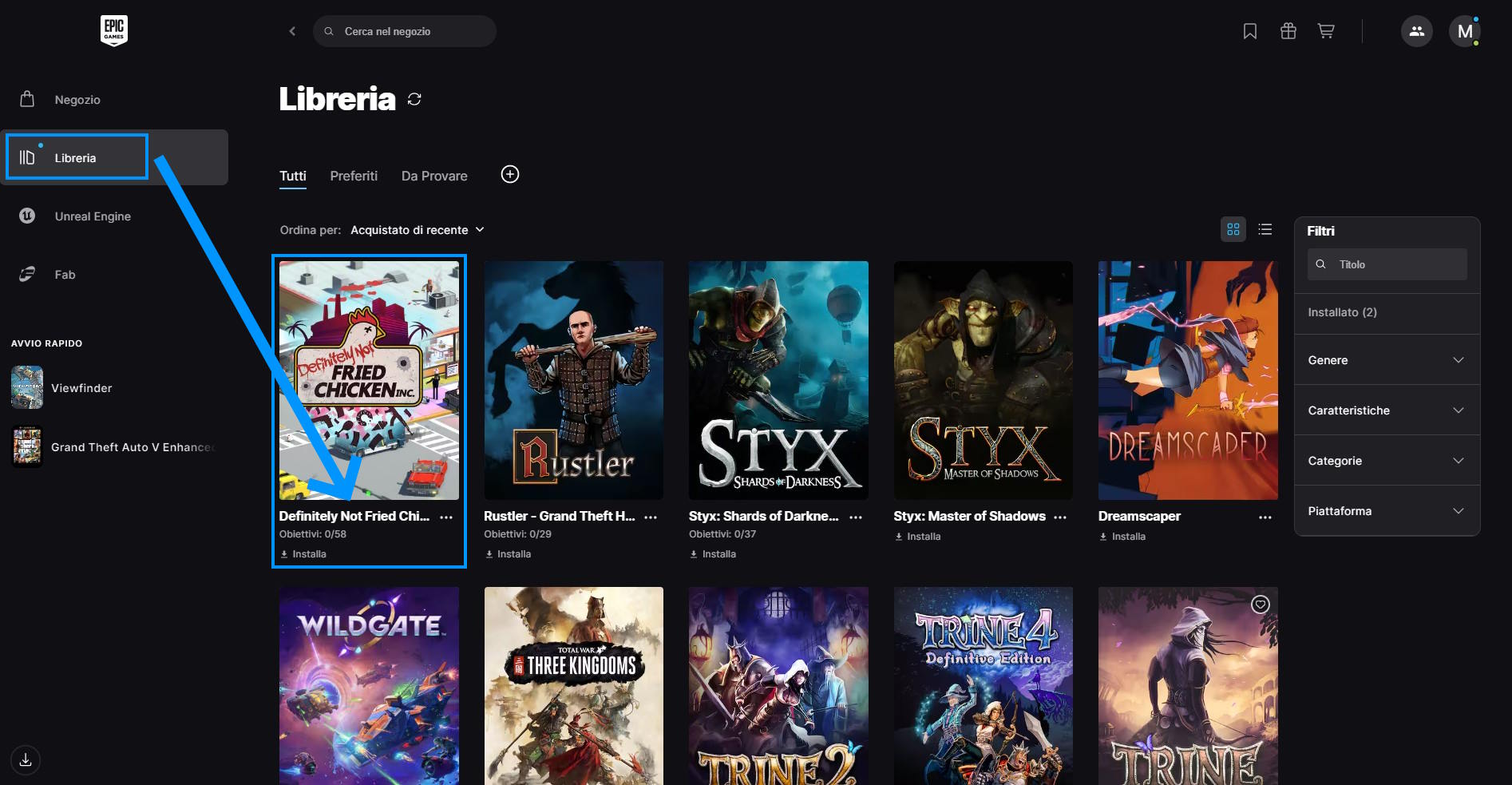
Task: Add a new collection with plus icon
Action: pos(509,174)
